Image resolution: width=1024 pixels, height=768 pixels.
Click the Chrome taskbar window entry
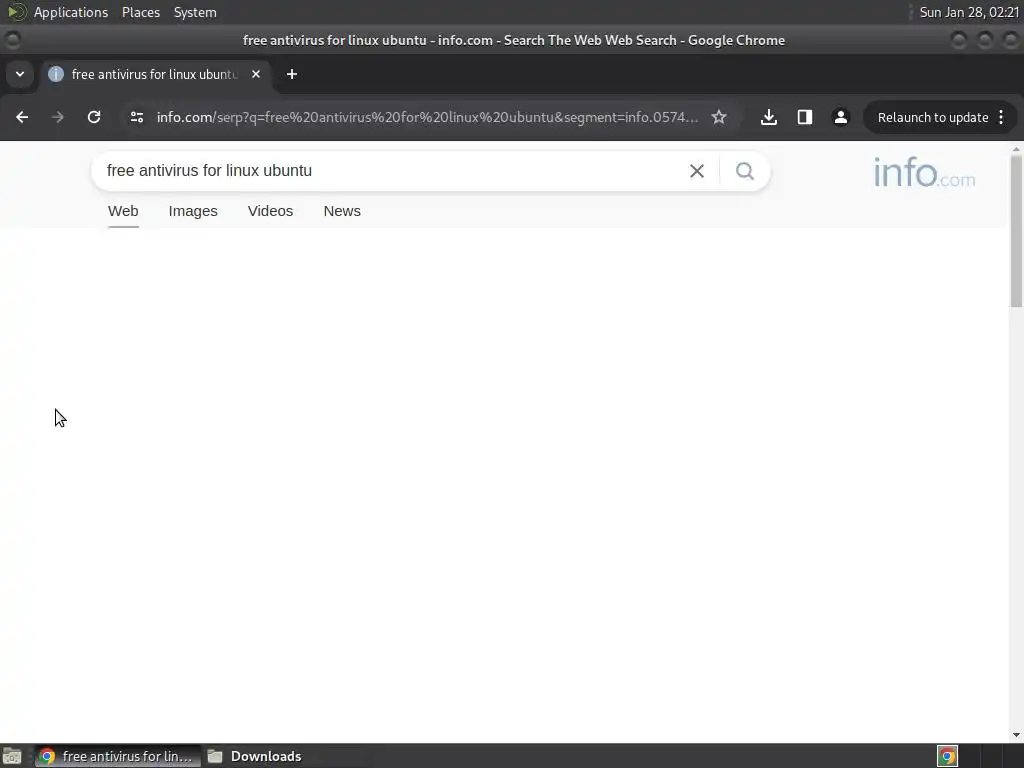point(118,756)
